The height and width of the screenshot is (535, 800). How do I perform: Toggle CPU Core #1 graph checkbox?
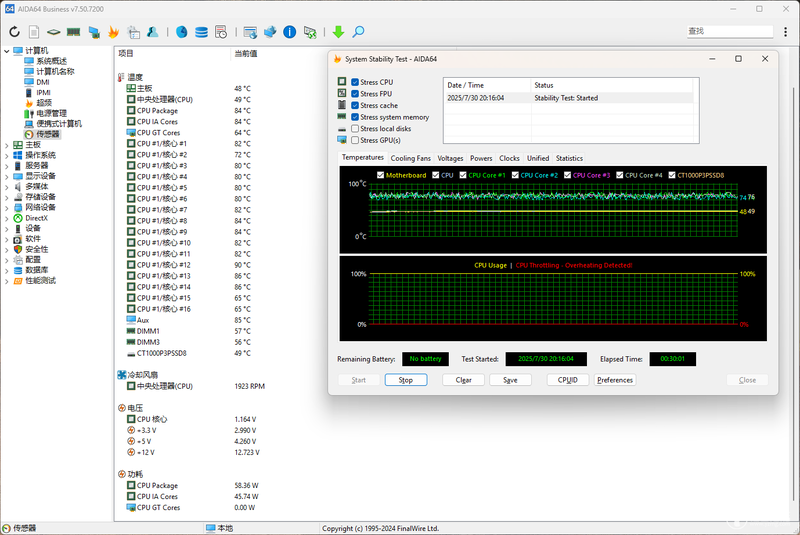click(x=463, y=175)
